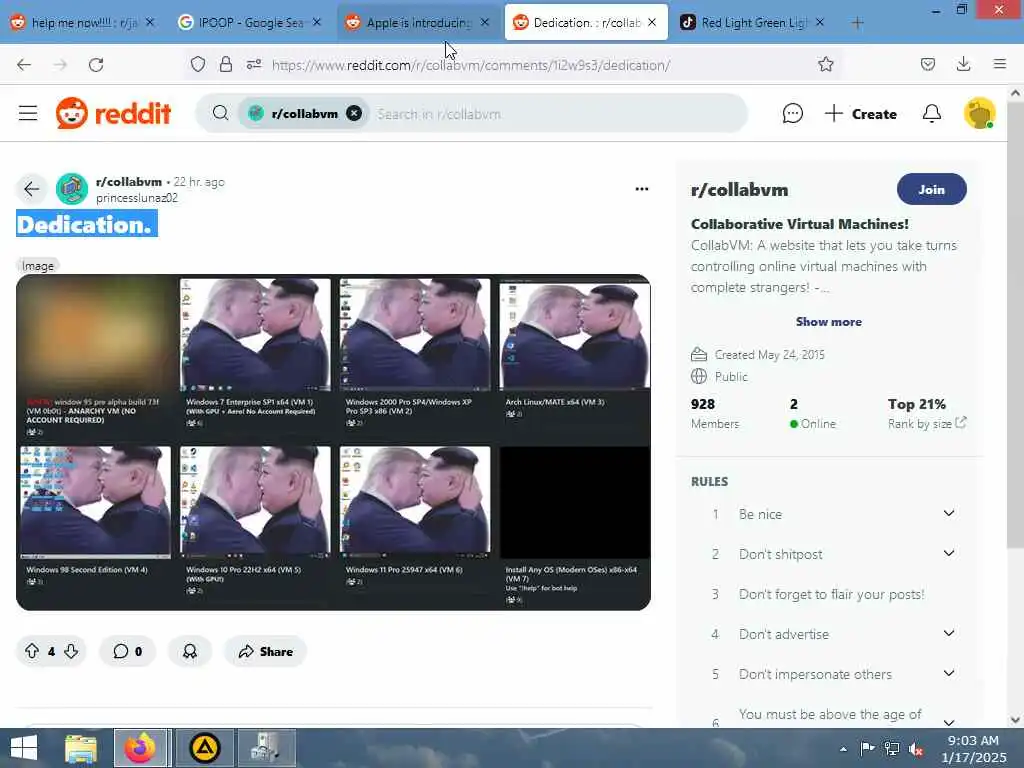Open File Explorer from the taskbar
This screenshot has height=768, width=1024.
tap(81, 748)
